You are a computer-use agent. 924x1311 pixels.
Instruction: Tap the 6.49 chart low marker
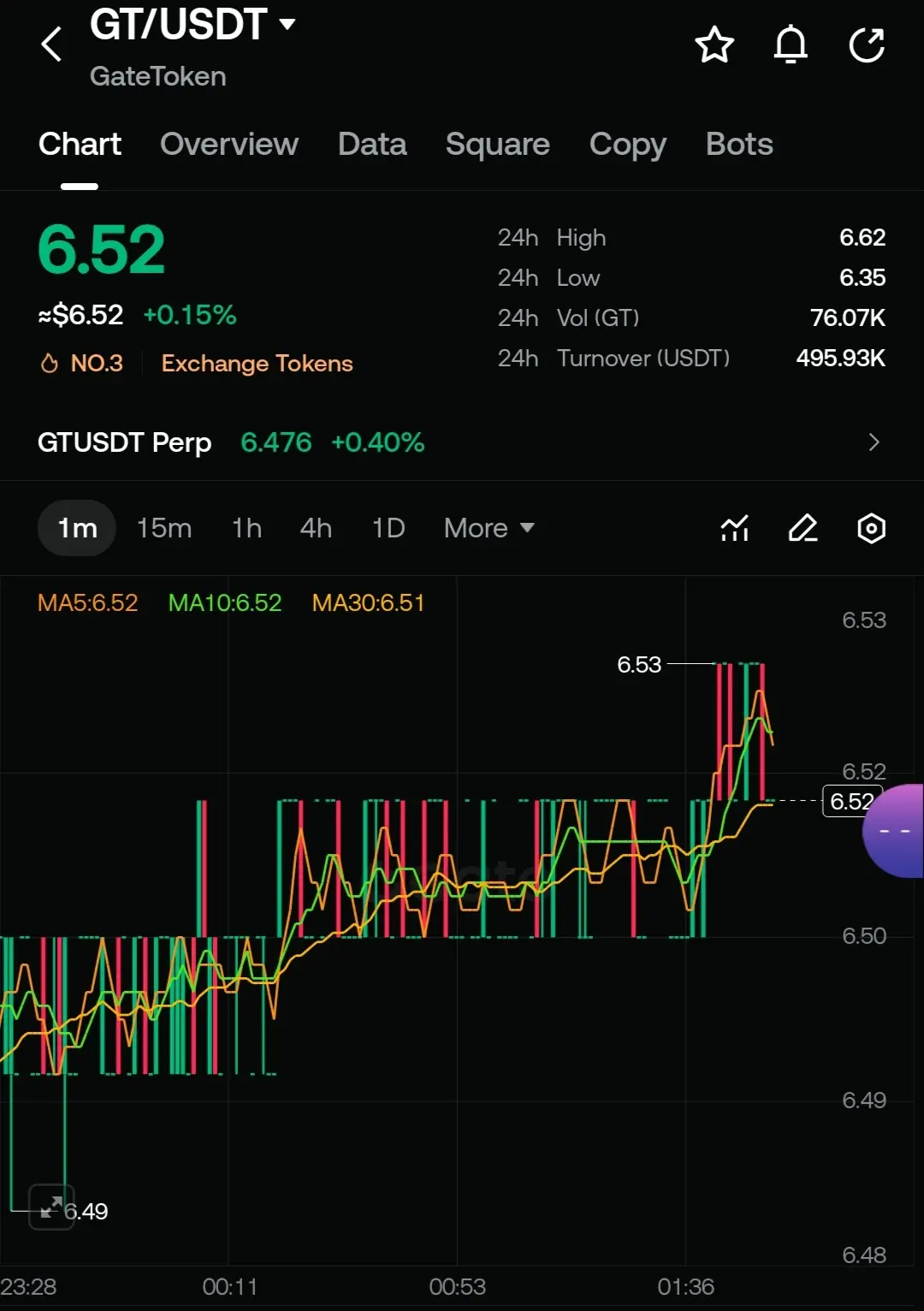click(x=86, y=1211)
